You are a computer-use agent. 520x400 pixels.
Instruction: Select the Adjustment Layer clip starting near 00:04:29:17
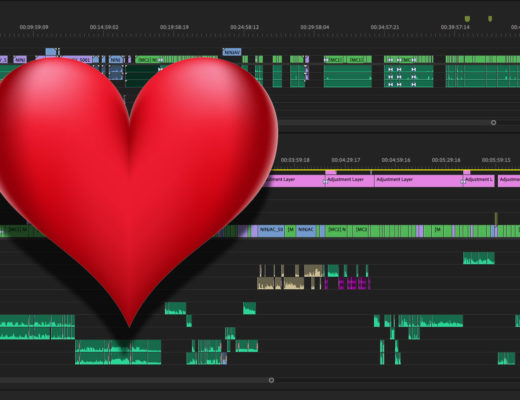click(349, 181)
